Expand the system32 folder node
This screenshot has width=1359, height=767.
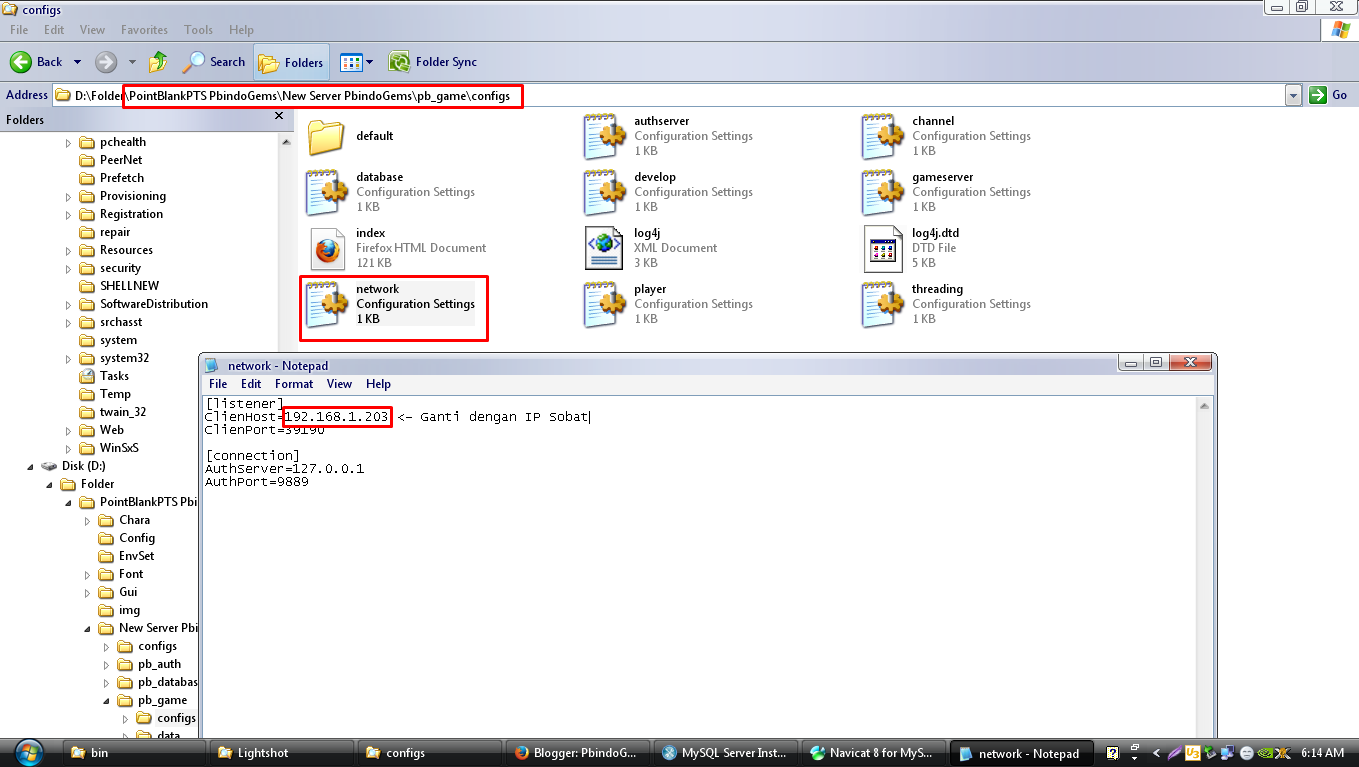coord(69,358)
